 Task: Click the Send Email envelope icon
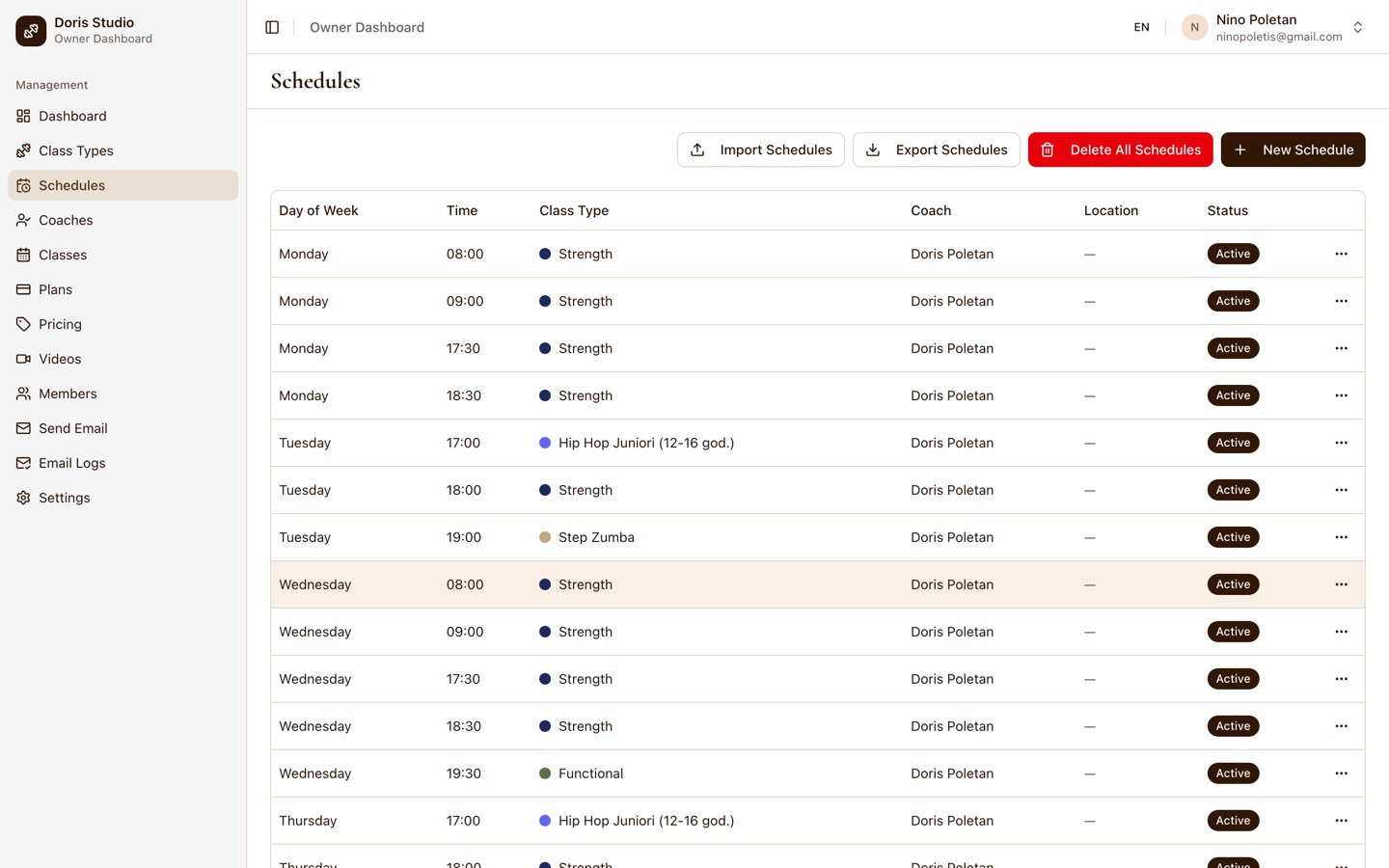tap(23, 428)
